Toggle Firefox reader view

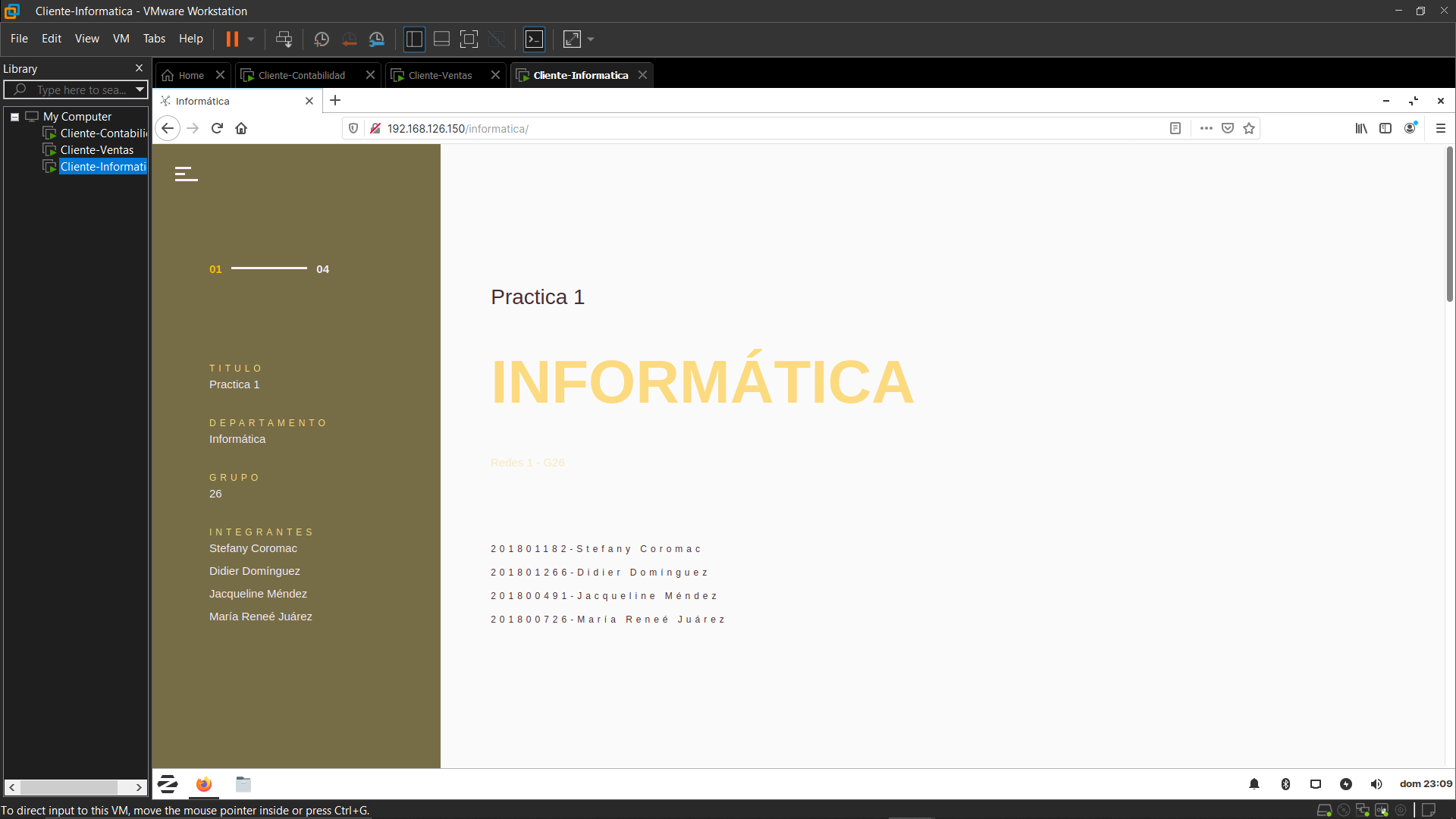(1175, 128)
